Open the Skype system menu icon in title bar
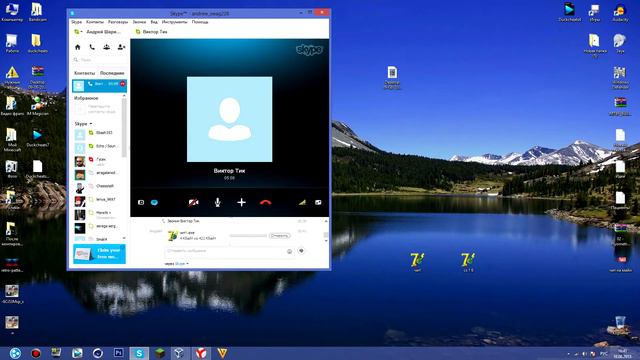Screen dimensions: 640x360 72,13
